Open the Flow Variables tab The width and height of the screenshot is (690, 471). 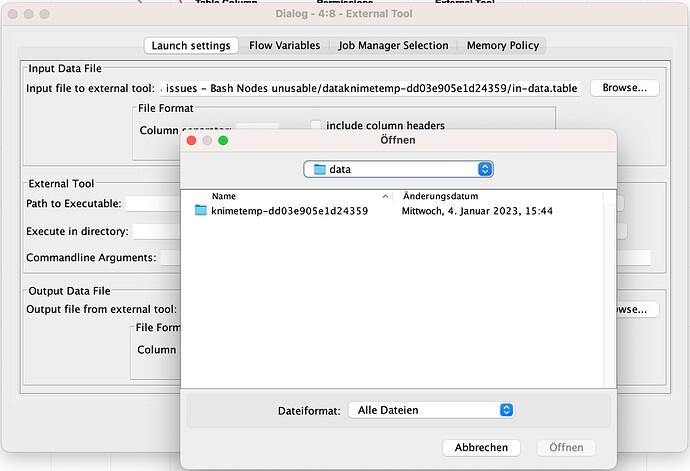(284, 46)
